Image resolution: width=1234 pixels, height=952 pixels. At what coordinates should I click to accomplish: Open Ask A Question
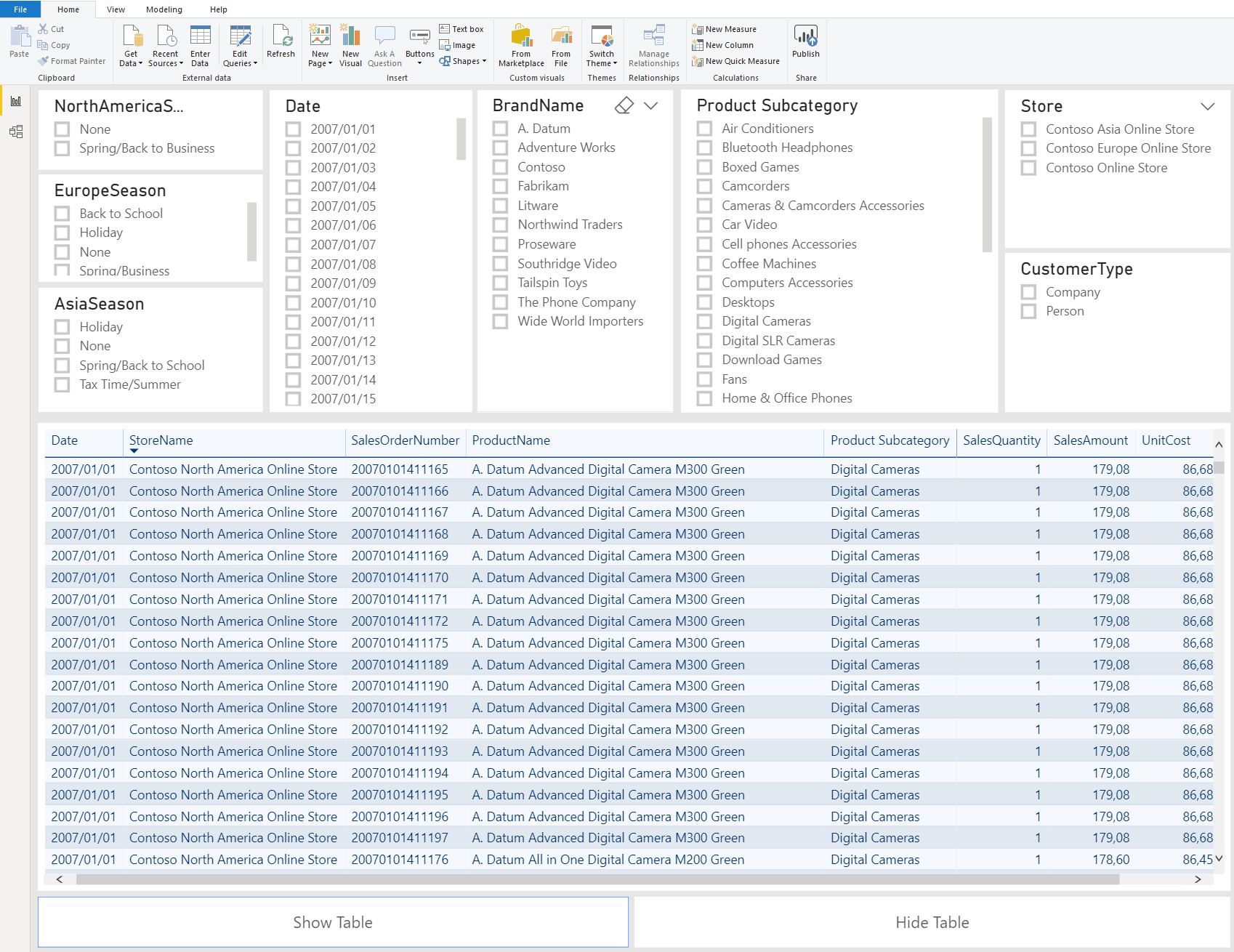point(384,45)
